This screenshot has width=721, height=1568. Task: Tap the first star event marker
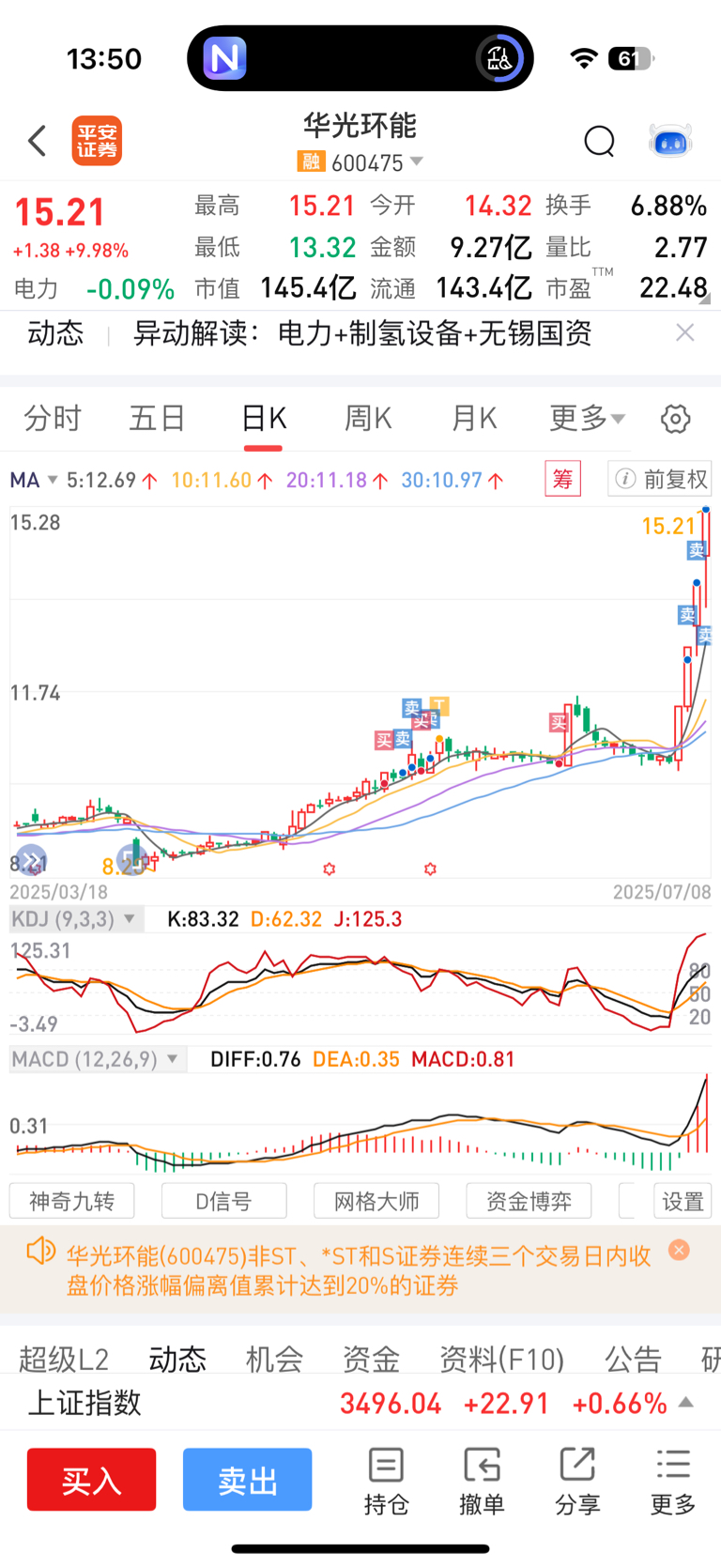[329, 869]
